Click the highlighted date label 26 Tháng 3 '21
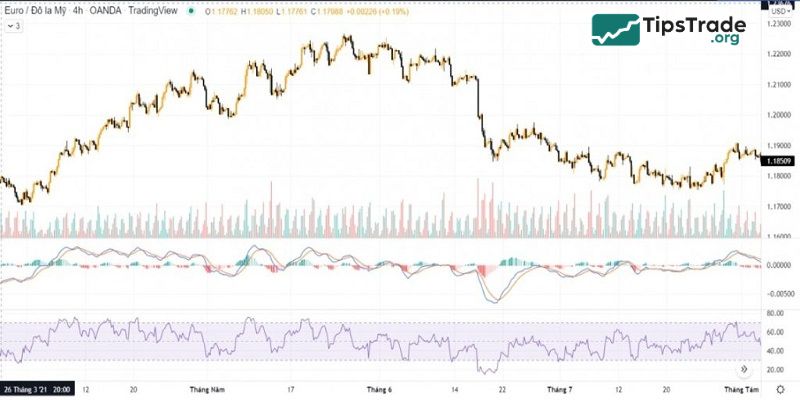The height and width of the screenshot is (400, 800). point(37,388)
